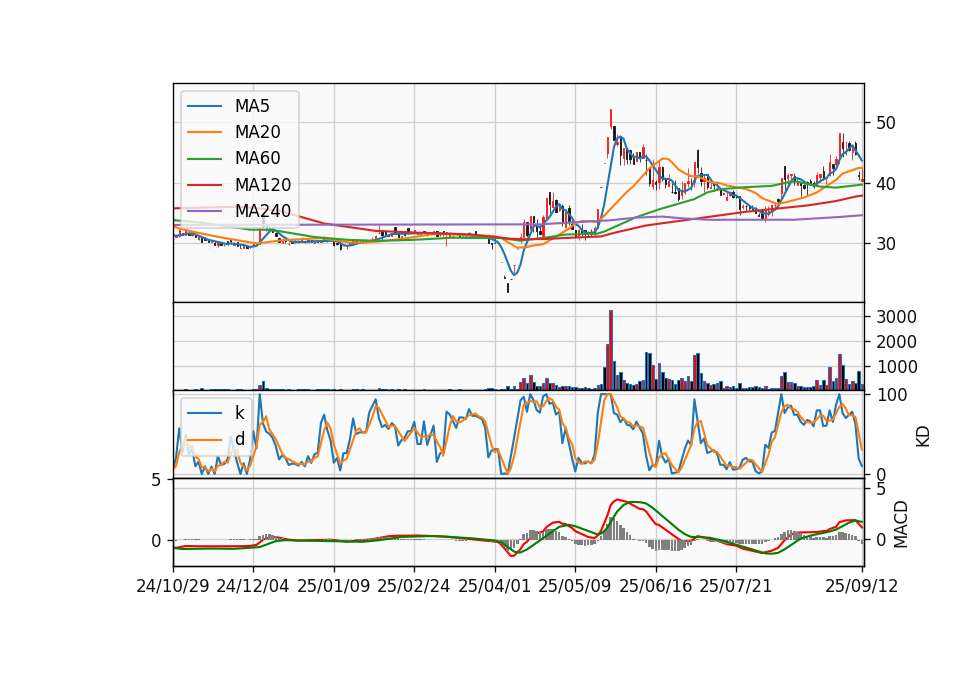Click the 25/04/01 date axis label
This screenshot has height=690, width=960.
(x=495, y=586)
